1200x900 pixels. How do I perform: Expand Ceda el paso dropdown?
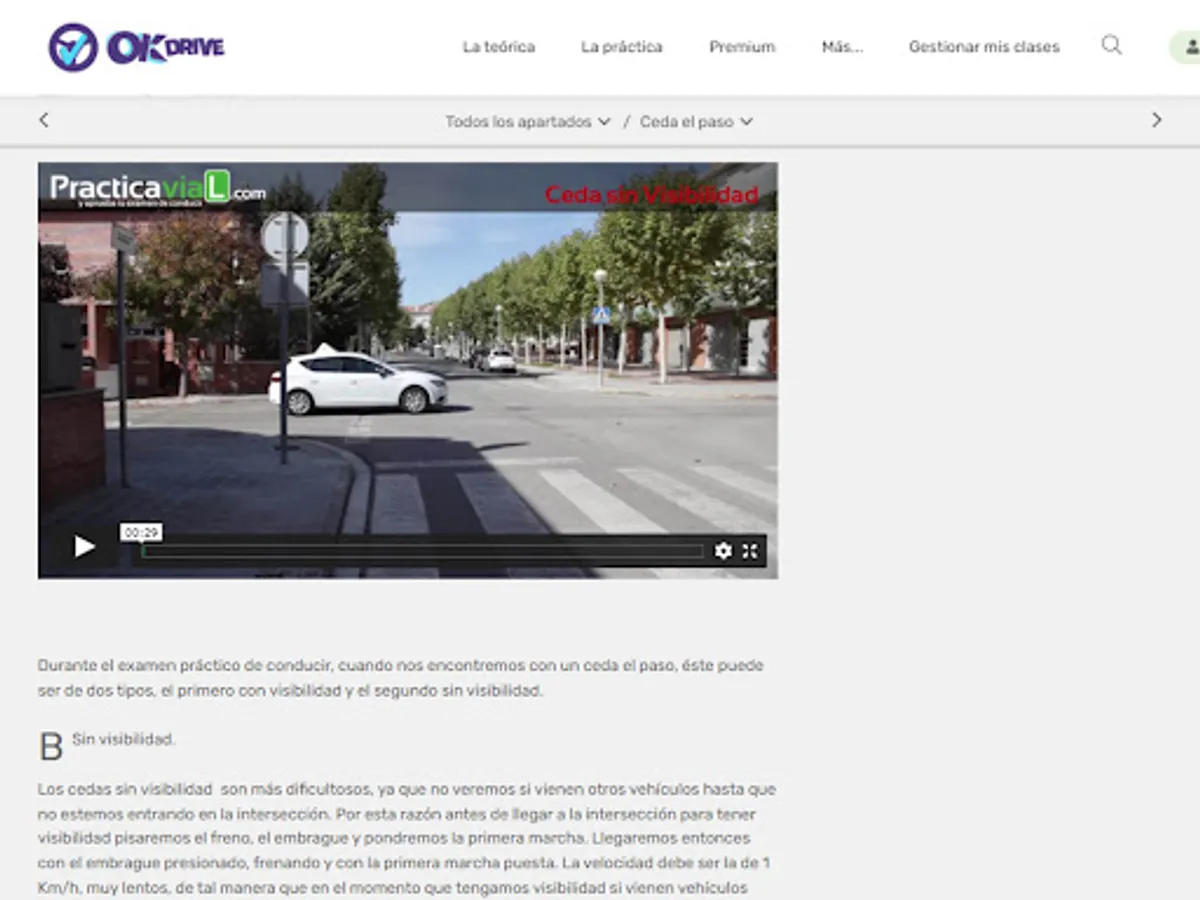[x=696, y=122]
